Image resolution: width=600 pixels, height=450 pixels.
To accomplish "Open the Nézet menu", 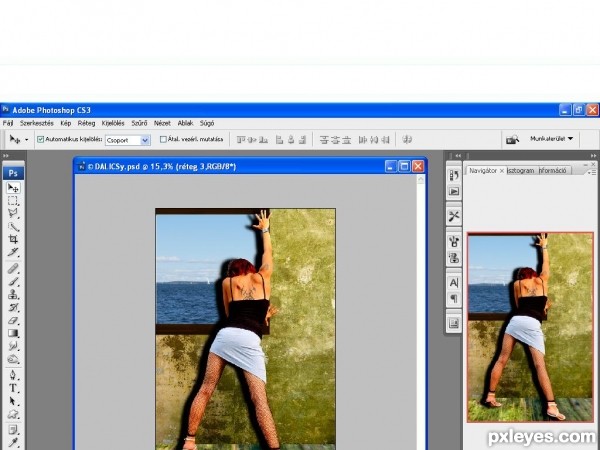I will pyautogui.click(x=162, y=123).
